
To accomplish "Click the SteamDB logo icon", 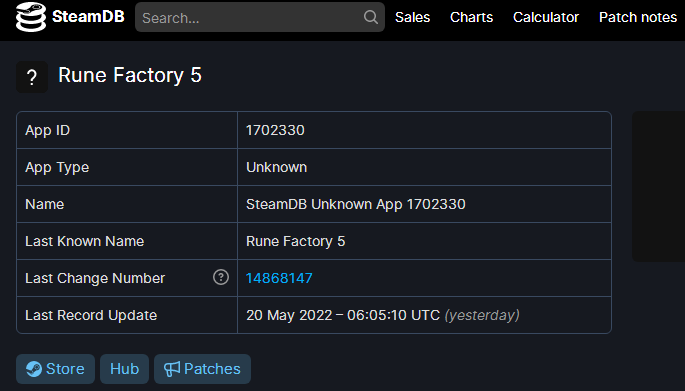I will coord(31,17).
